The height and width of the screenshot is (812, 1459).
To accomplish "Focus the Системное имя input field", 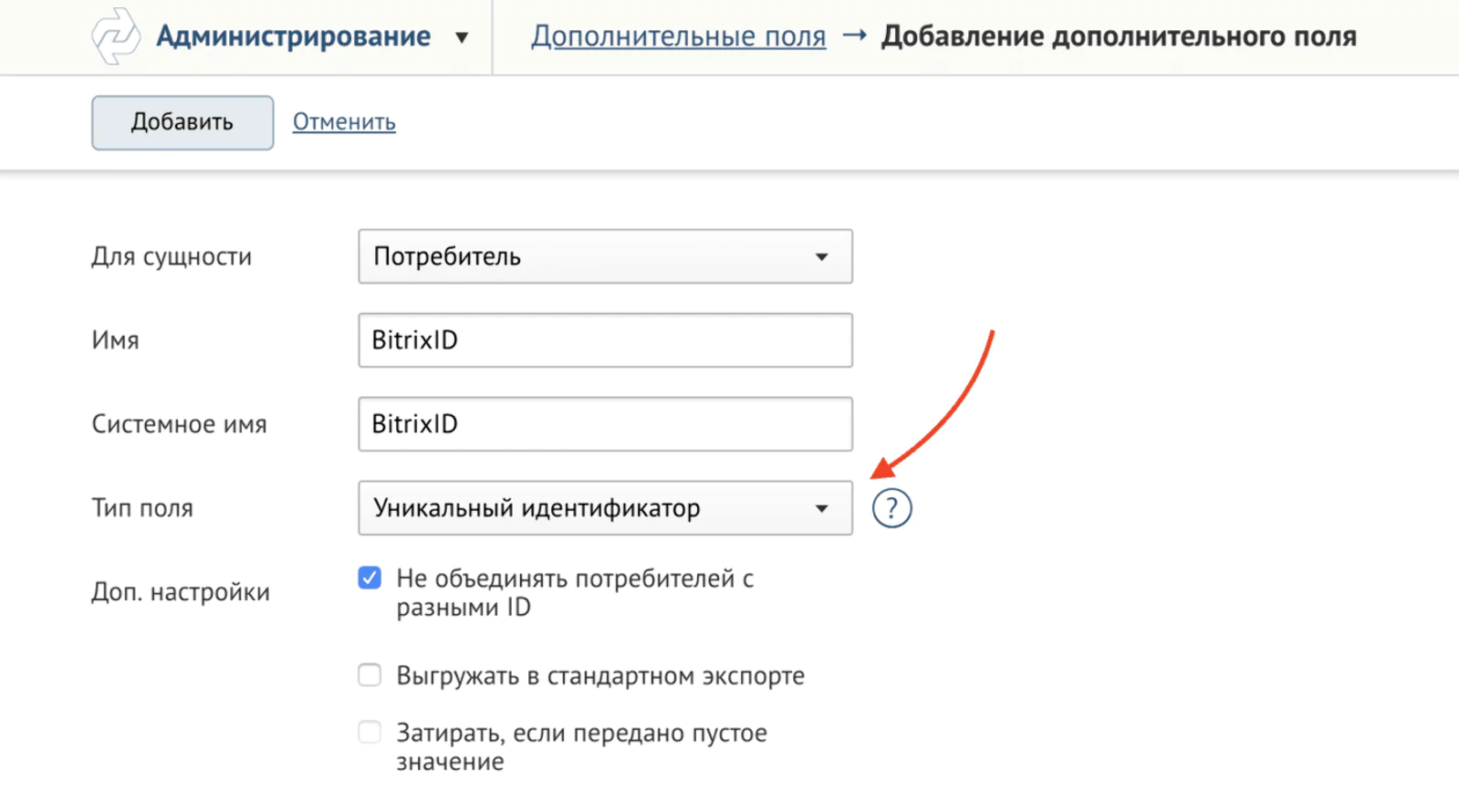I will click(x=605, y=424).
